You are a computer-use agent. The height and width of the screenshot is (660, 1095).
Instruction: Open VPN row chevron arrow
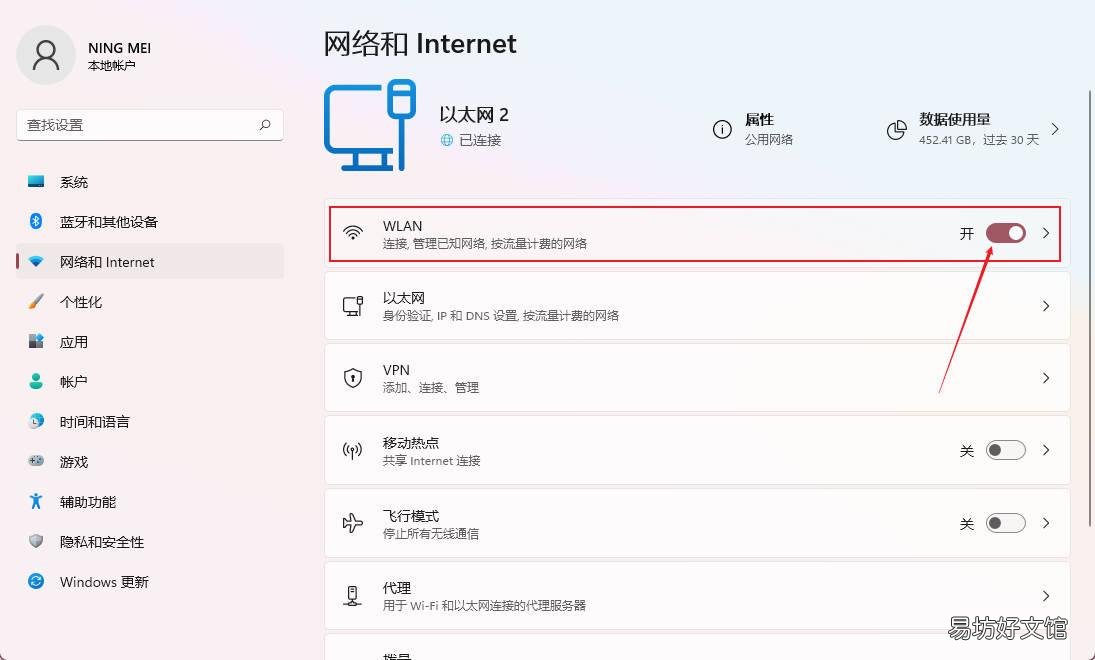tap(1046, 378)
